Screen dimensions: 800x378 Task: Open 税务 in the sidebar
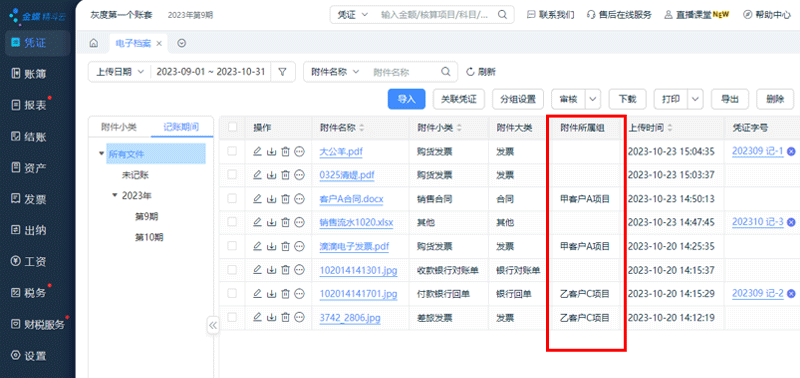pos(36,293)
